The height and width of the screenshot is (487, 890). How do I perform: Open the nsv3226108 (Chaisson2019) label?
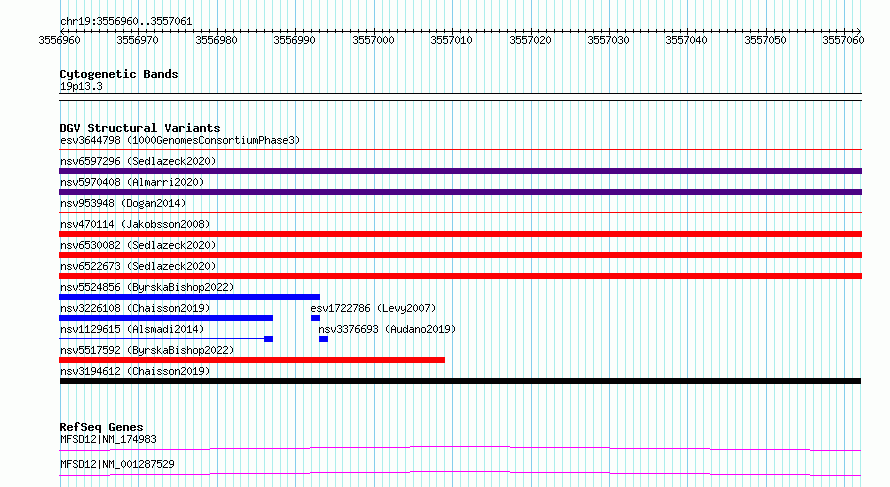coord(135,308)
